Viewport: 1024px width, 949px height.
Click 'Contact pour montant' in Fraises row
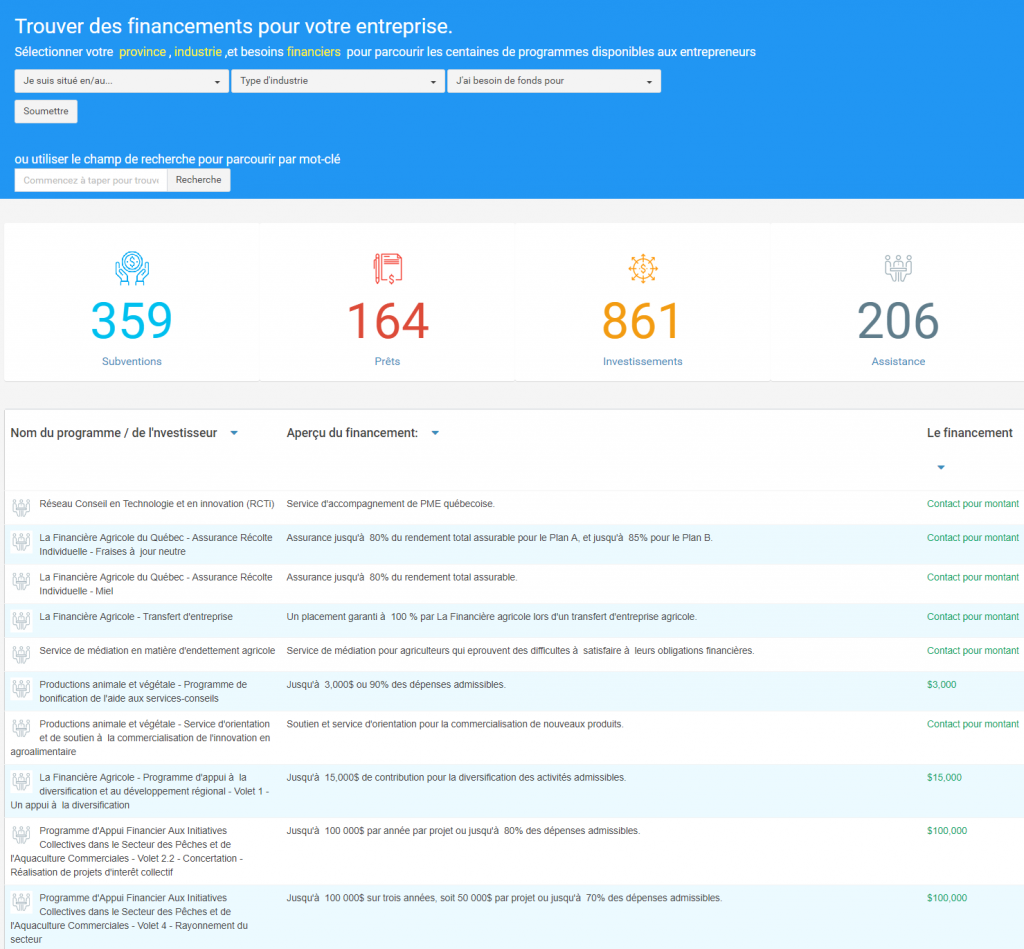pyautogui.click(x=972, y=538)
